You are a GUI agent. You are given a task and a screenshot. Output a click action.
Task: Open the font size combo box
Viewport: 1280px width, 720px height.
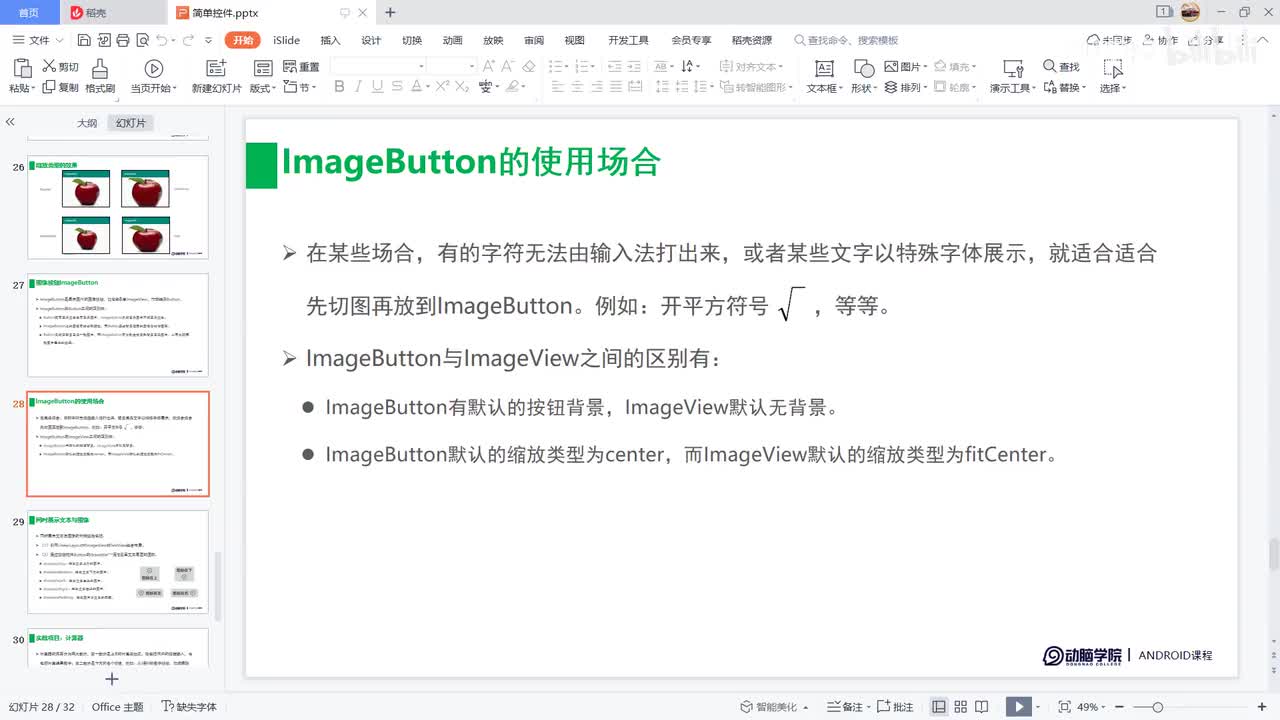pyautogui.click(x=452, y=66)
